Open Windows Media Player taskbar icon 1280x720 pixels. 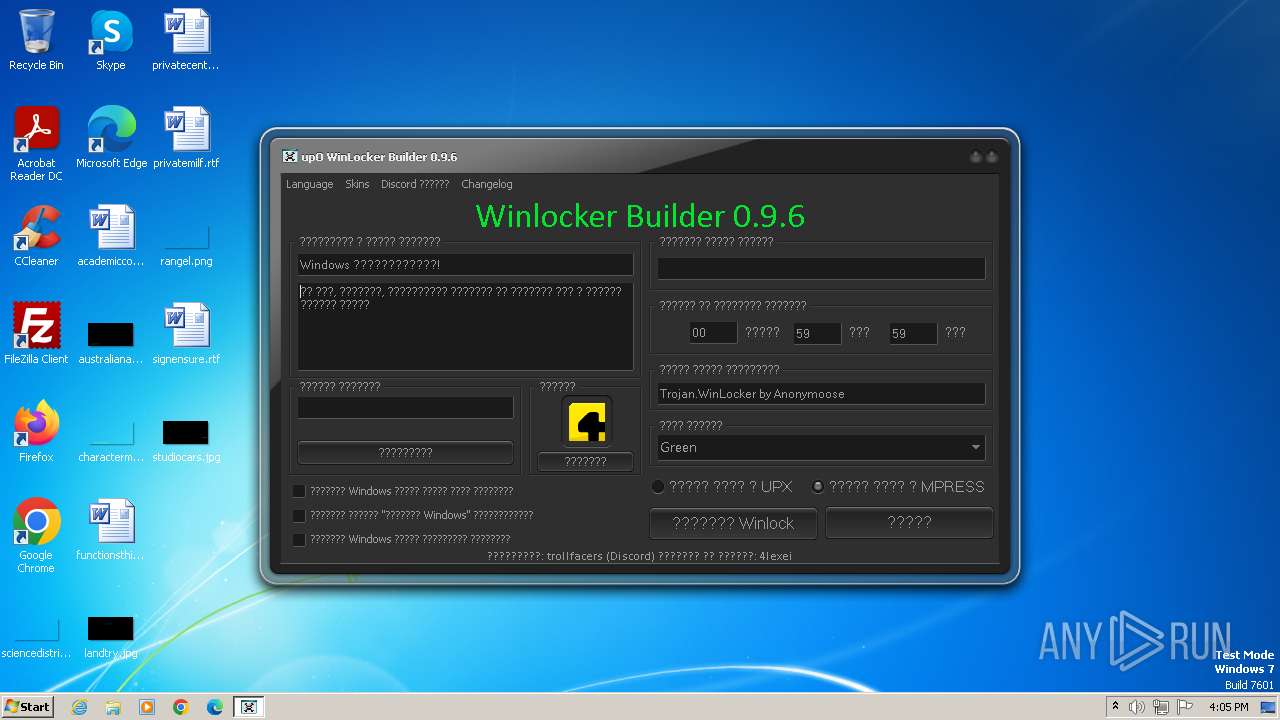[147, 707]
